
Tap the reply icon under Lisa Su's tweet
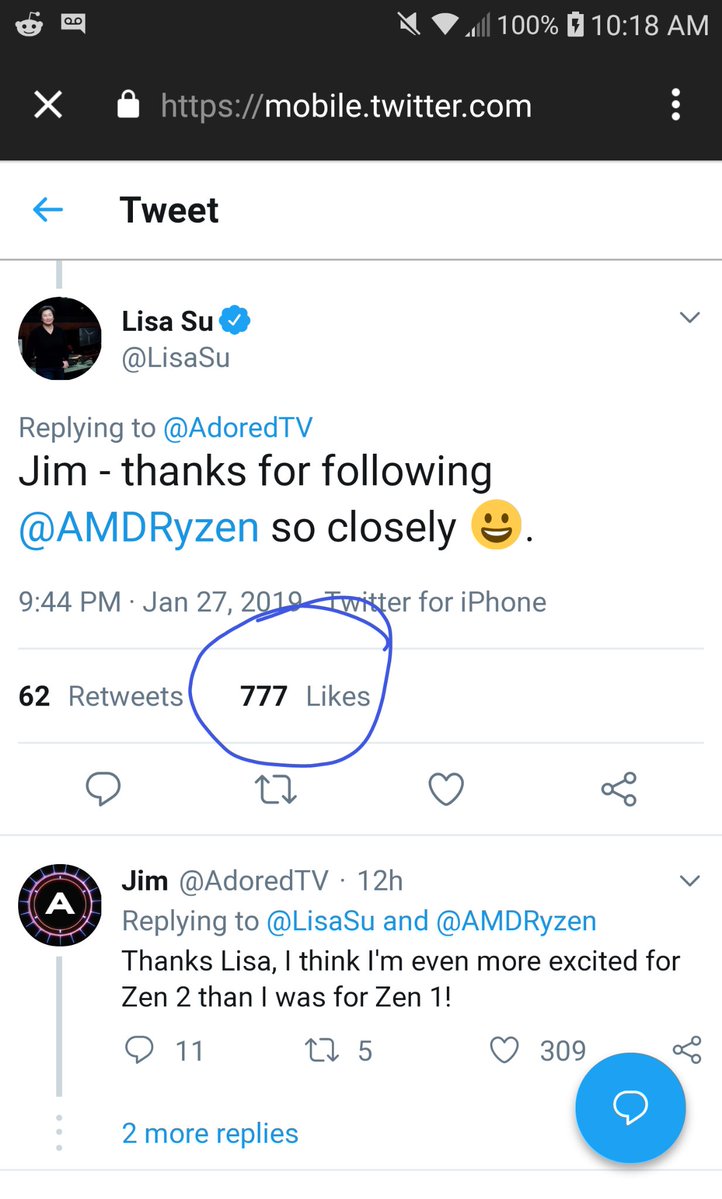point(102,790)
